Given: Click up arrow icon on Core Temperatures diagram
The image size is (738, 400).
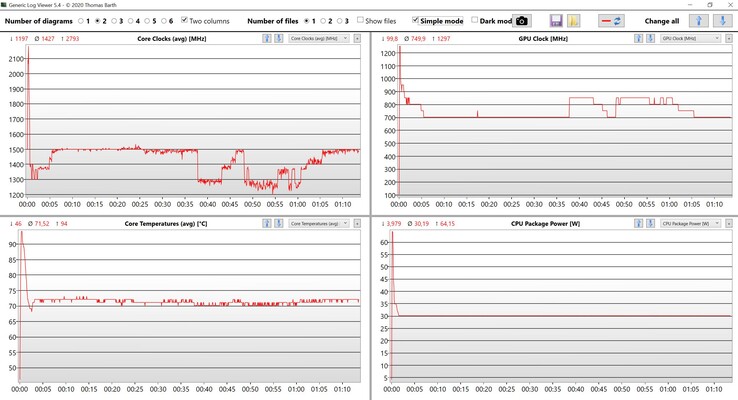Looking at the screenshot, I should coord(267,224).
